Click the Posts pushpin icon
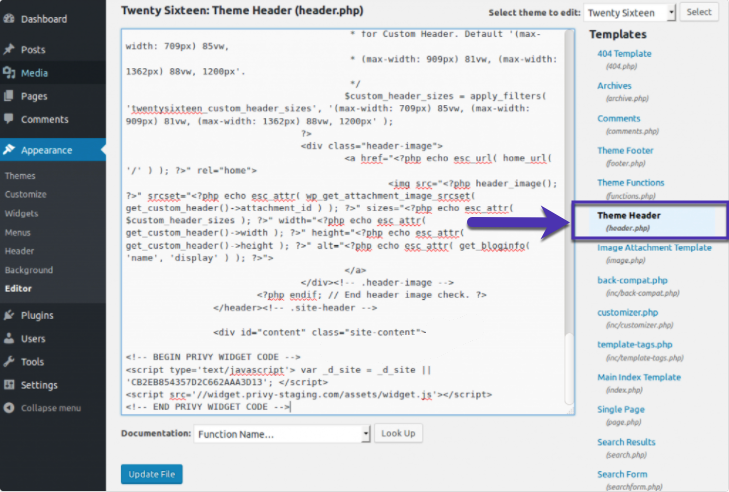Image resolution: width=729 pixels, height=492 pixels. [9, 49]
